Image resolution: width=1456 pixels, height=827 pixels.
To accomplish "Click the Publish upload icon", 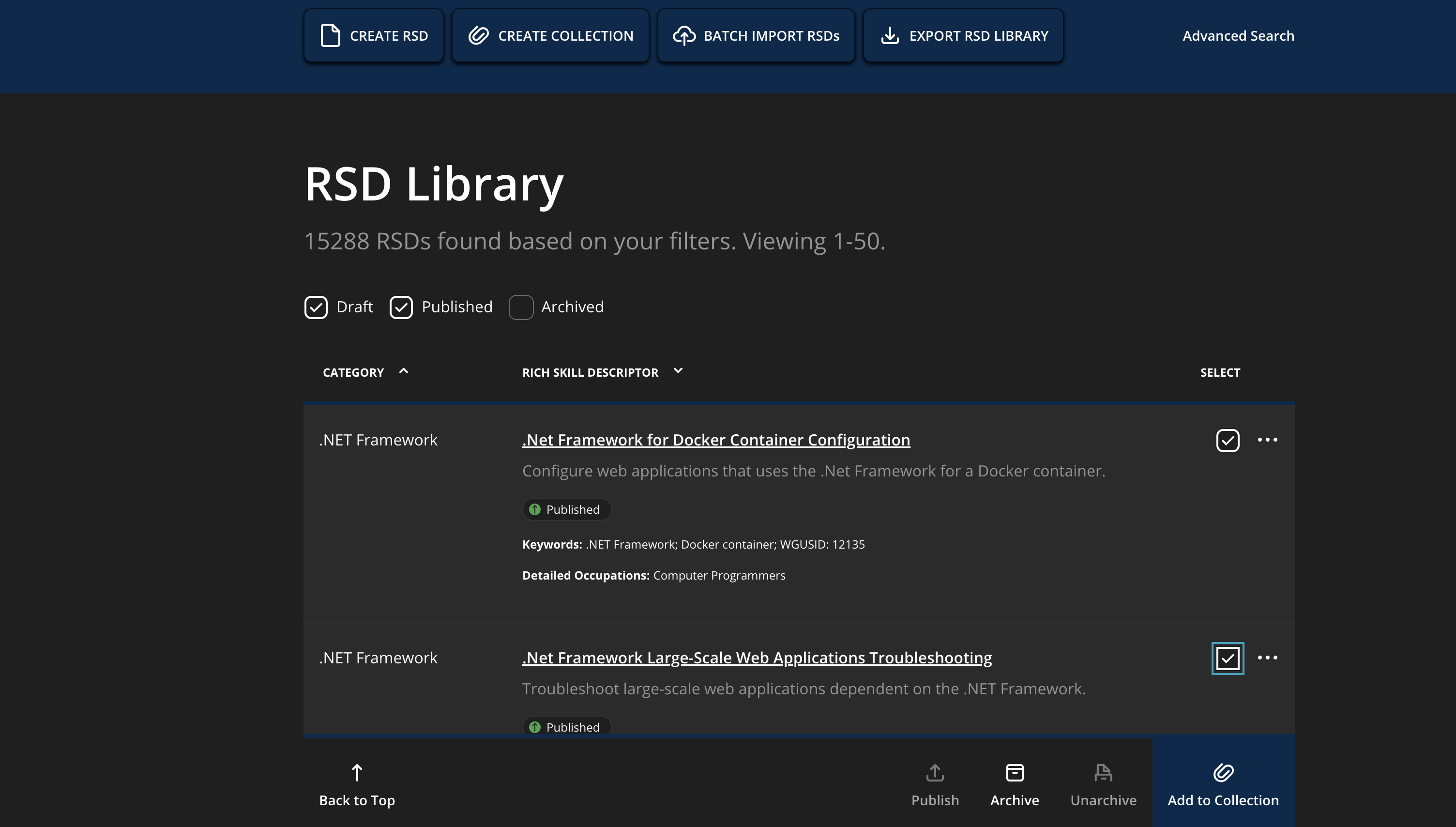I will 935,772.
